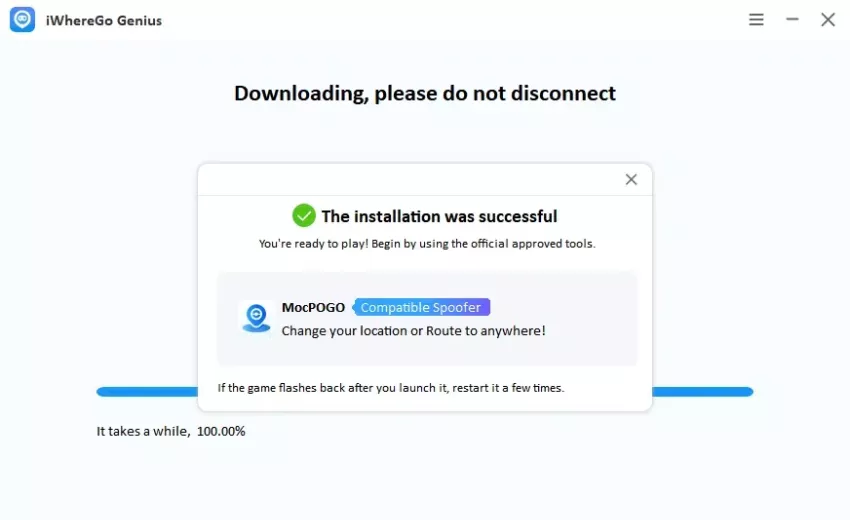
Task: Click the MocPOGO location pin icon
Action: (x=256, y=317)
